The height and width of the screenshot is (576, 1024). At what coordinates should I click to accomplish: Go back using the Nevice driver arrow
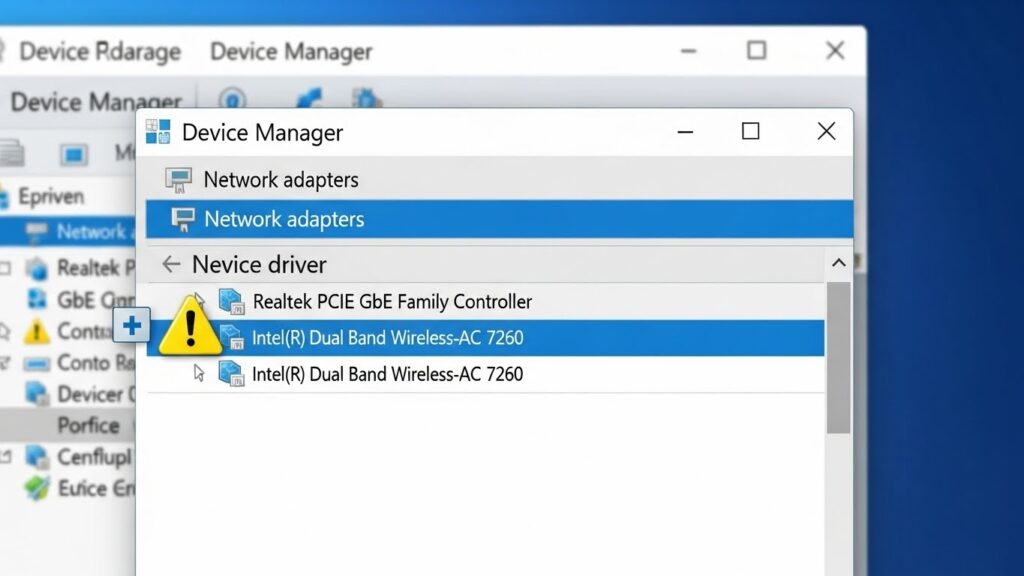[x=171, y=264]
